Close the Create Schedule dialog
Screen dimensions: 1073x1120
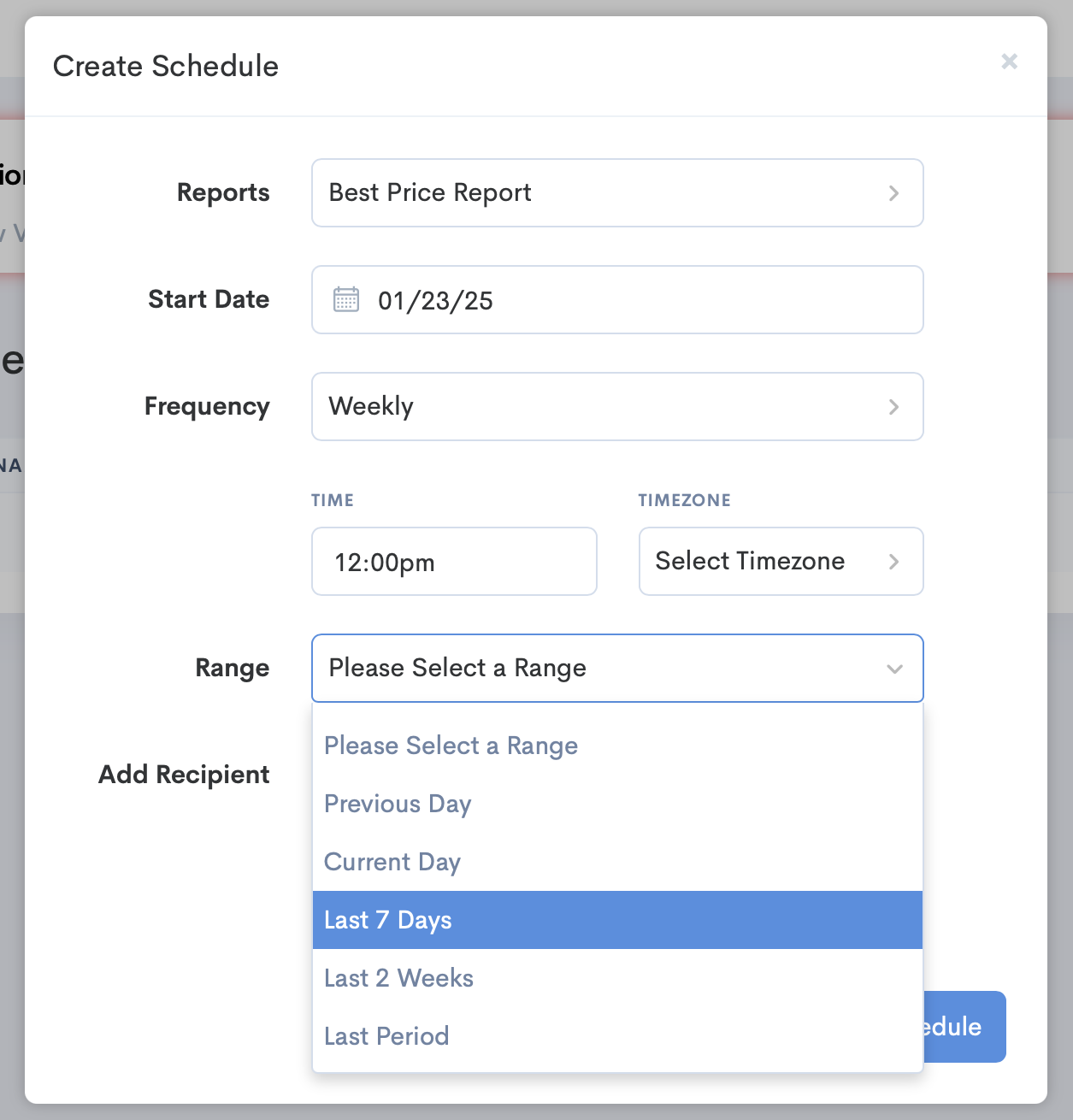pos(1009,62)
